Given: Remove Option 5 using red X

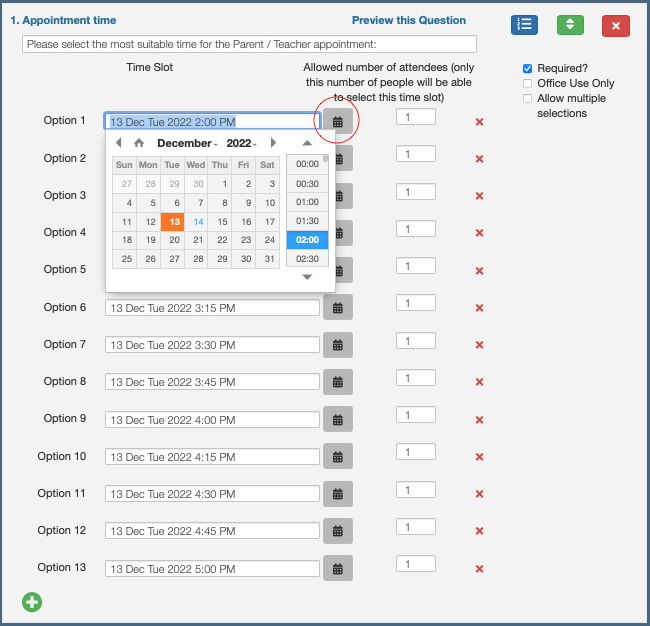Looking at the screenshot, I should point(479,270).
